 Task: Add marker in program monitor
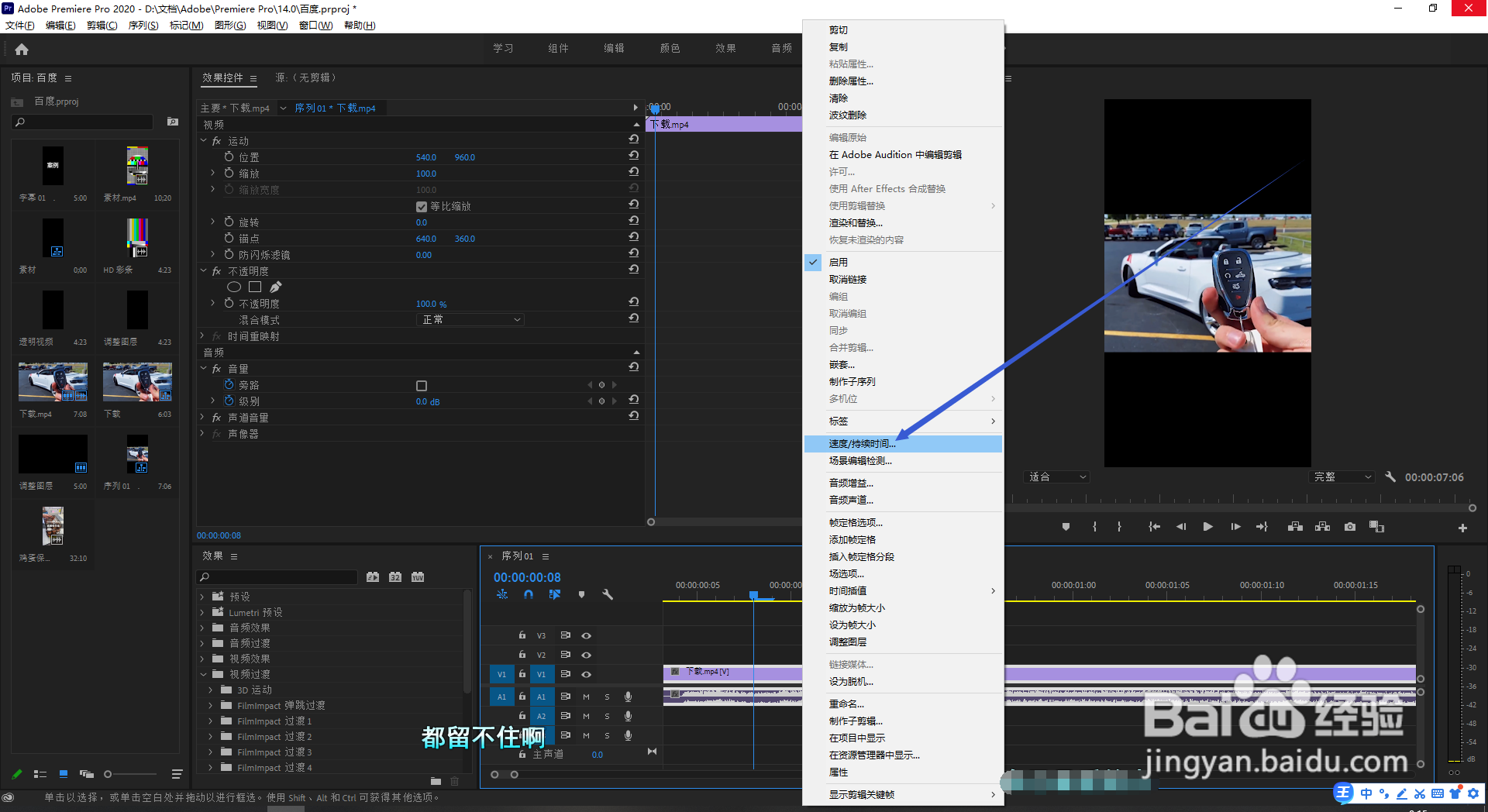pos(1066,527)
